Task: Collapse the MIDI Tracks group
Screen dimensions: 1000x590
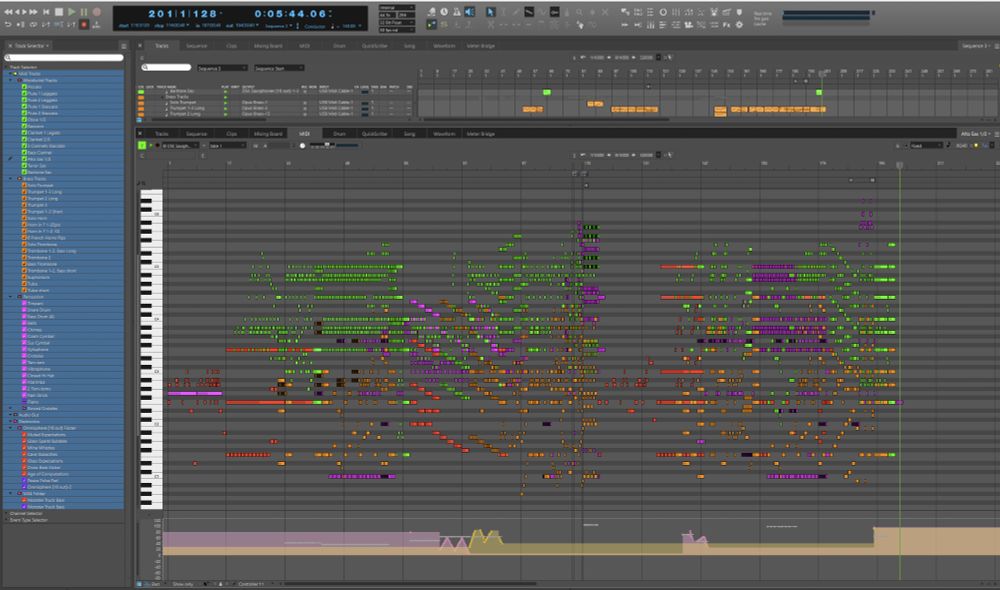Action: [10, 74]
